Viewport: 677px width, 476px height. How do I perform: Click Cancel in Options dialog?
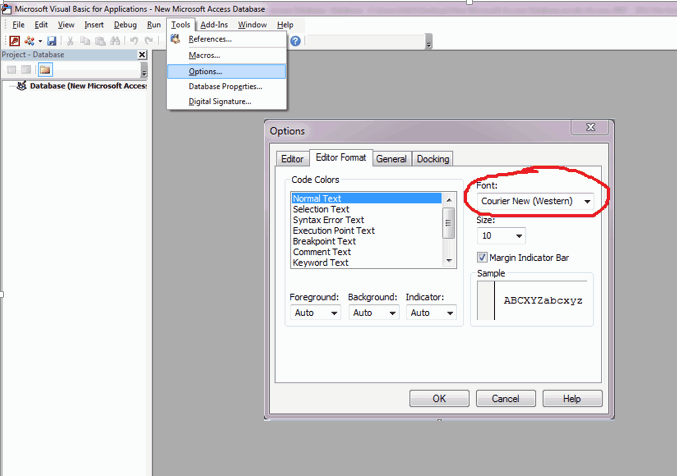pyautogui.click(x=506, y=398)
